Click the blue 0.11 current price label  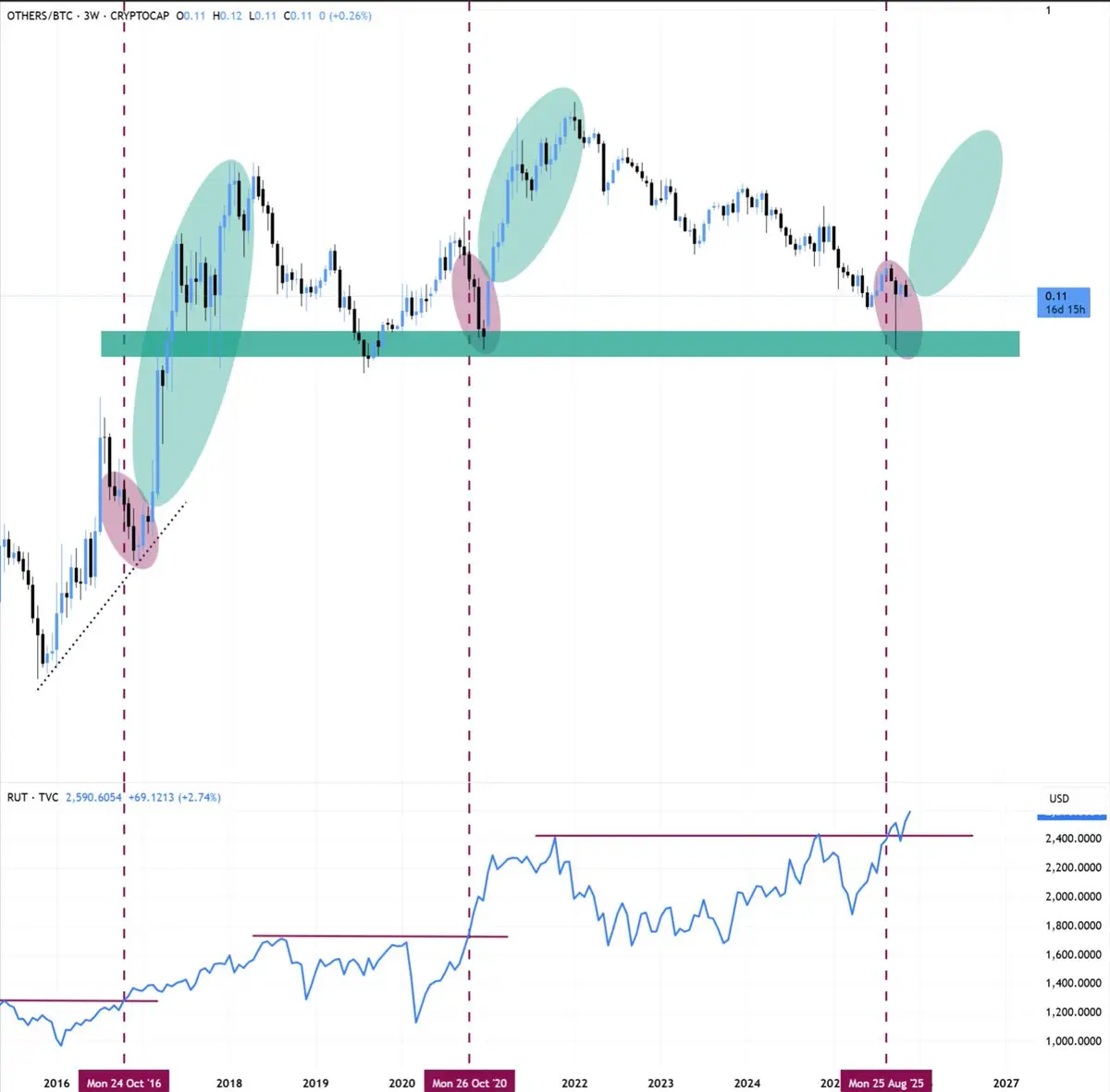click(x=1064, y=303)
